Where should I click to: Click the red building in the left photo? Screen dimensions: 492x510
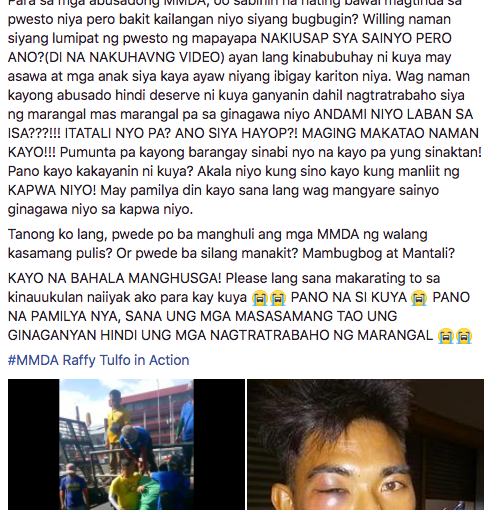click(157, 418)
